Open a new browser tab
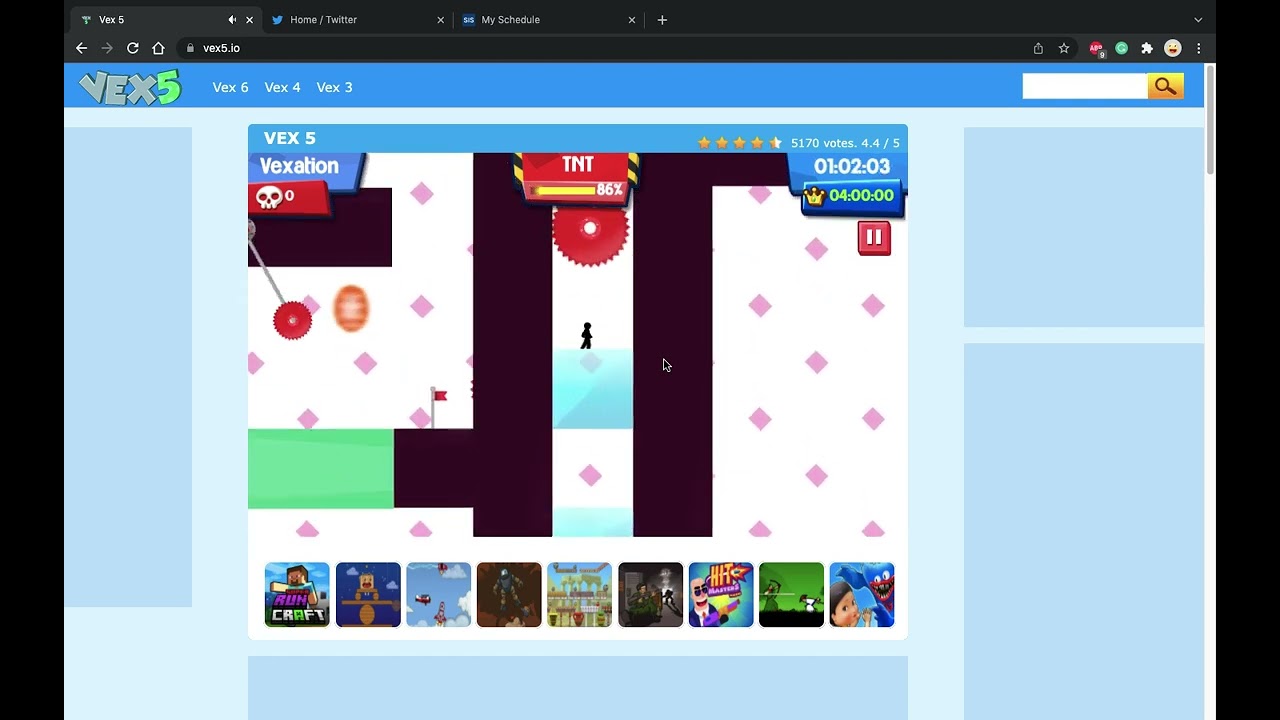Image resolution: width=1280 pixels, height=720 pixels. (662, 20)
